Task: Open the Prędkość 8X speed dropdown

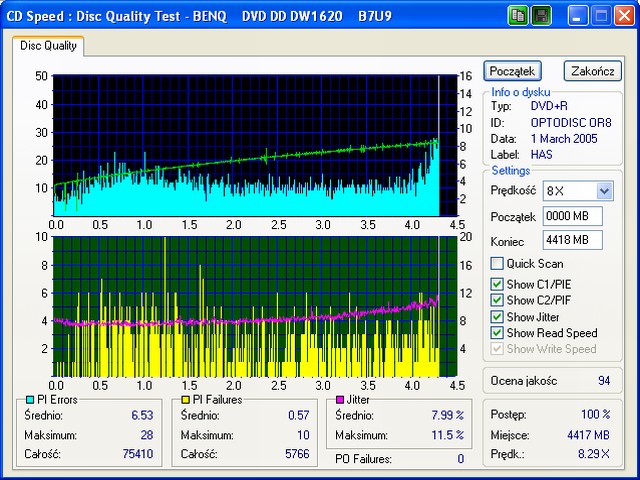Action: pyautogui.click(x=604, y=191)
